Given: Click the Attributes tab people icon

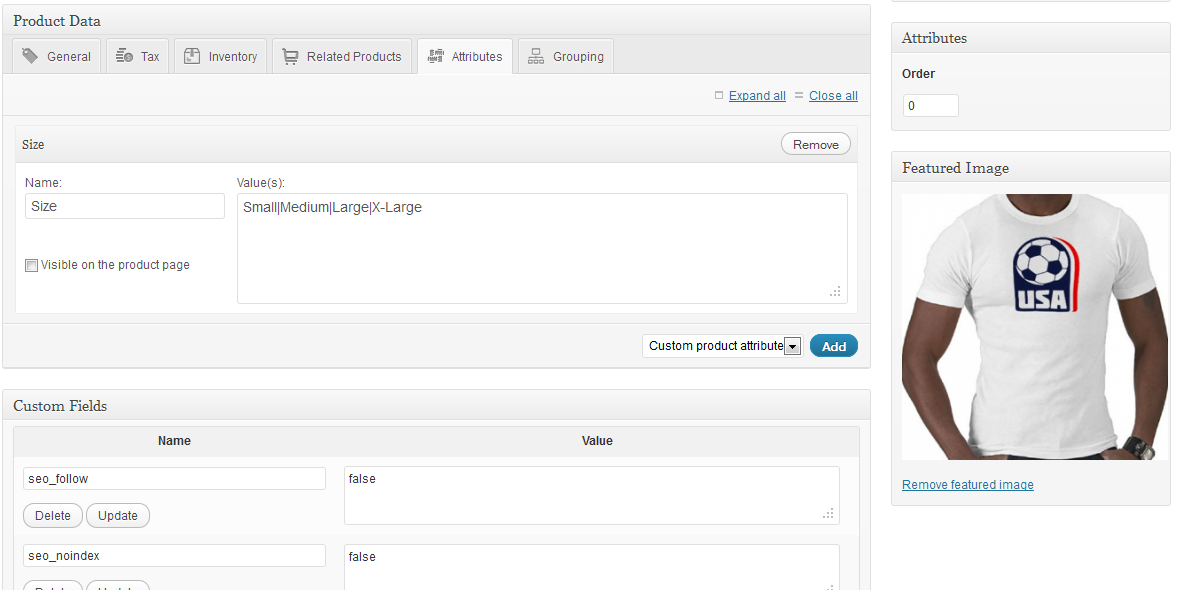Looking at the screenshot, I should tap(439, 56).
